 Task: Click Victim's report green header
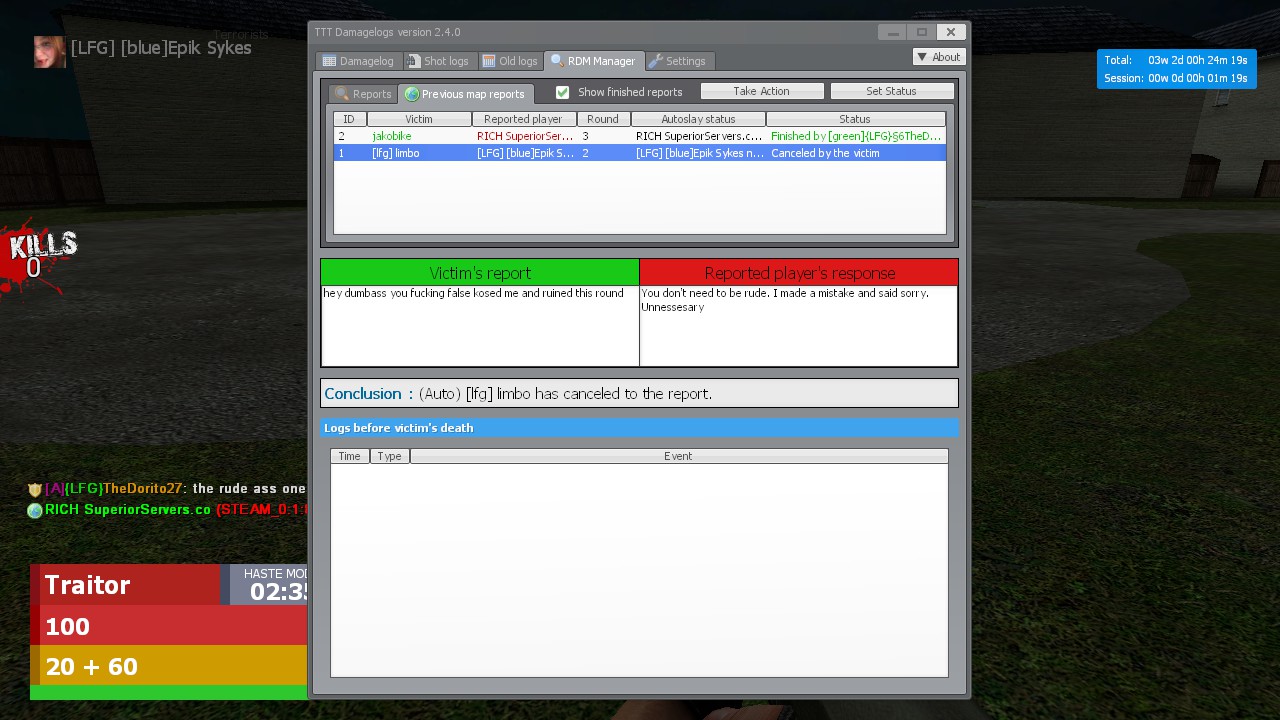480,273
